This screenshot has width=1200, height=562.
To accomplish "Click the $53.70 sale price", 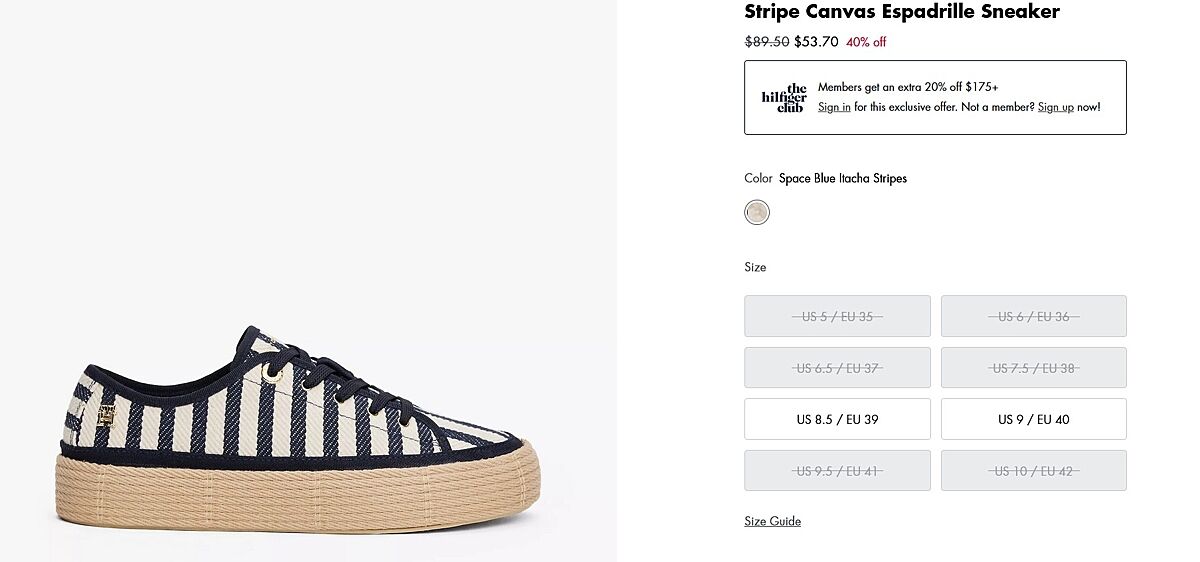I will 816,42.
